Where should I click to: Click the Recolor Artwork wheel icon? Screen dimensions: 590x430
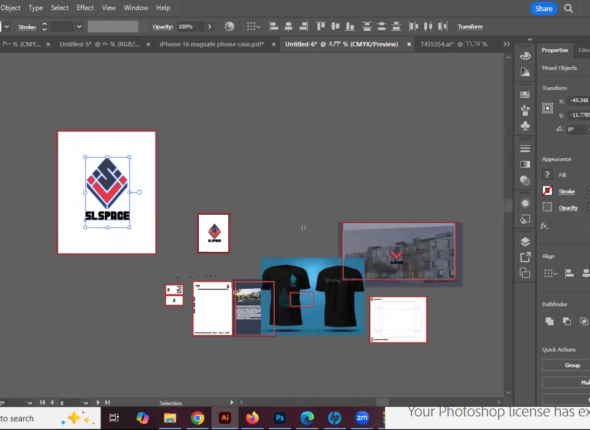pyautogui.click(x=229, y=27)
